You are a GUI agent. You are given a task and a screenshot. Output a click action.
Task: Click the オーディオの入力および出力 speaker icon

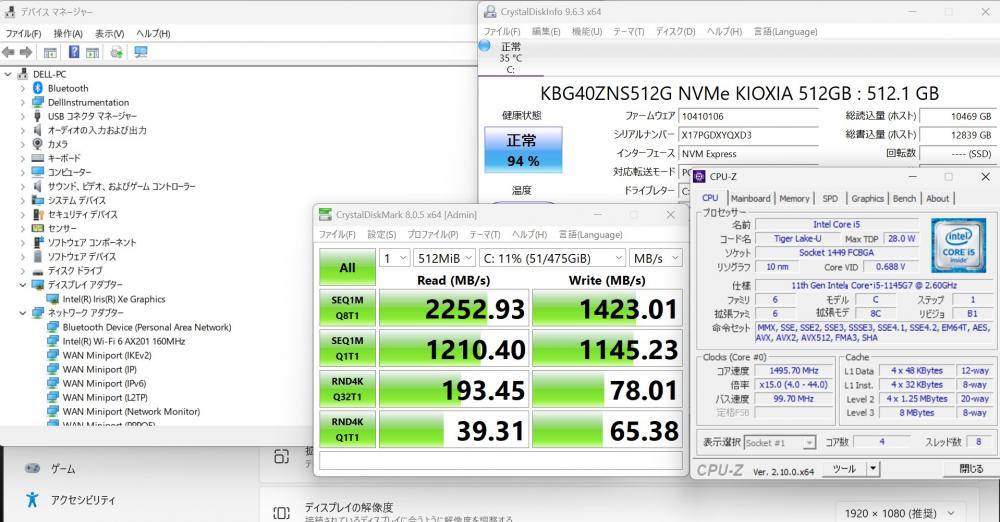click(38, 130)
